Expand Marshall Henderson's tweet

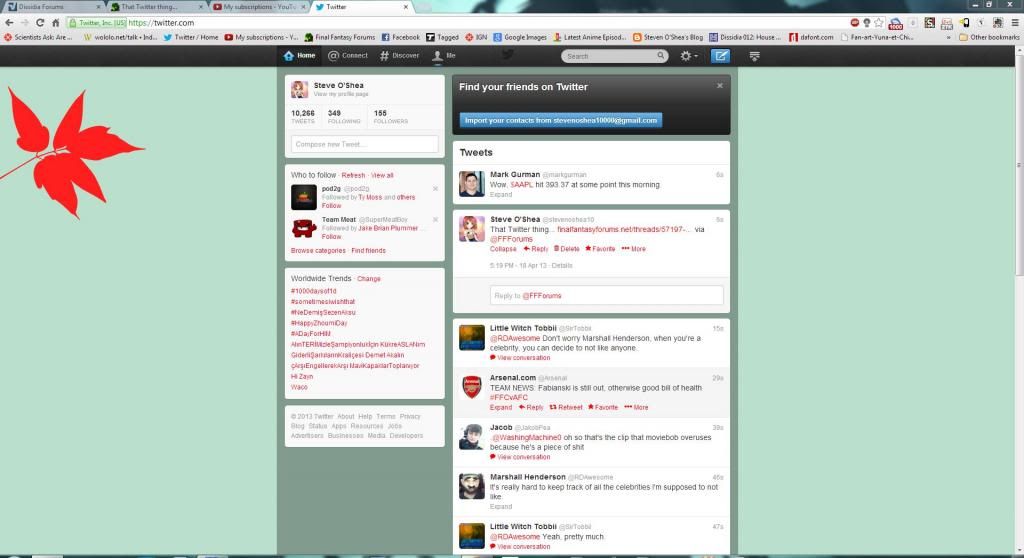pyautogui.click(x=501, y=506)
